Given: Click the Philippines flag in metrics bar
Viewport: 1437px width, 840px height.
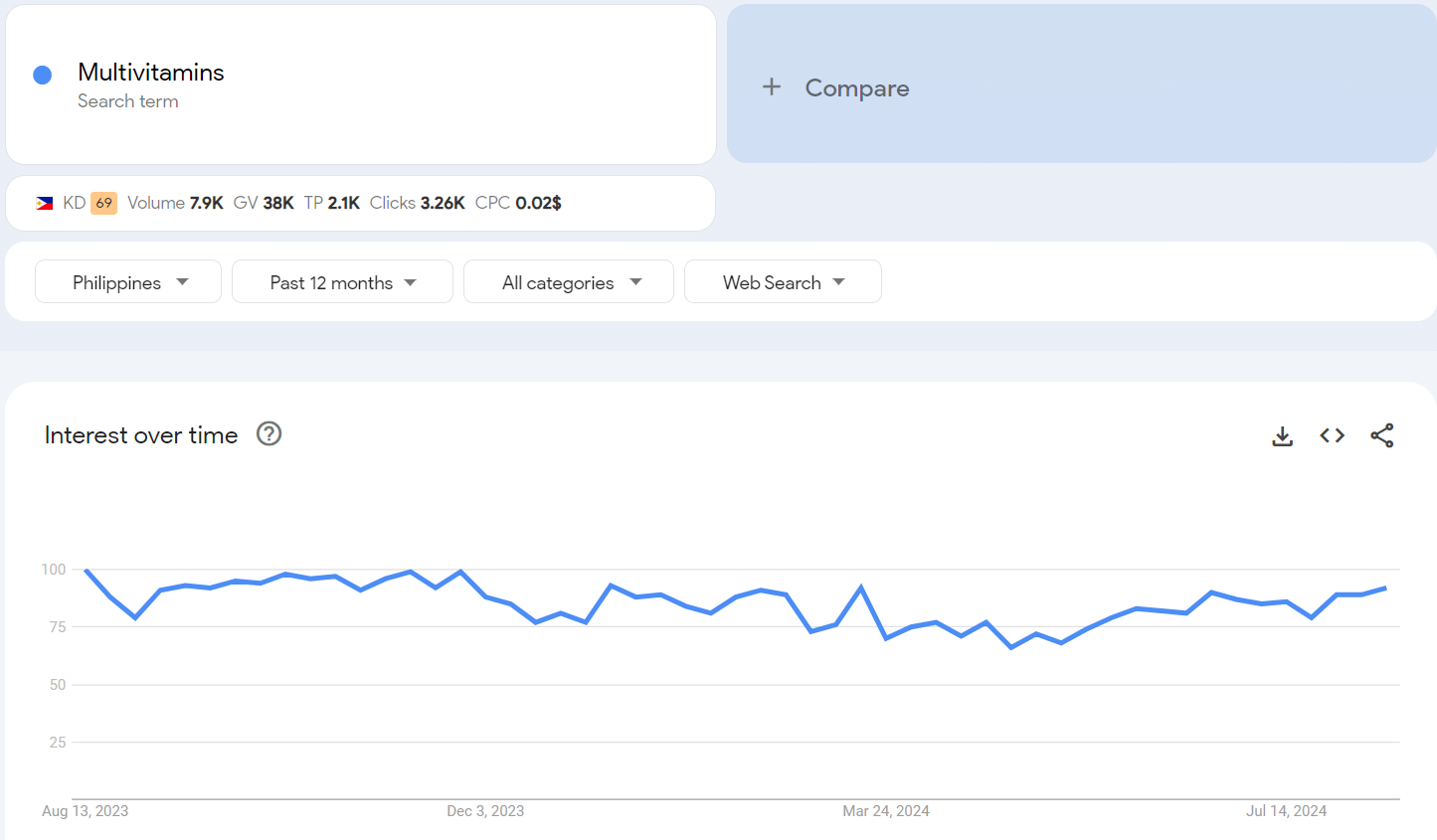Looking at the screenshot, I should 45,203.
